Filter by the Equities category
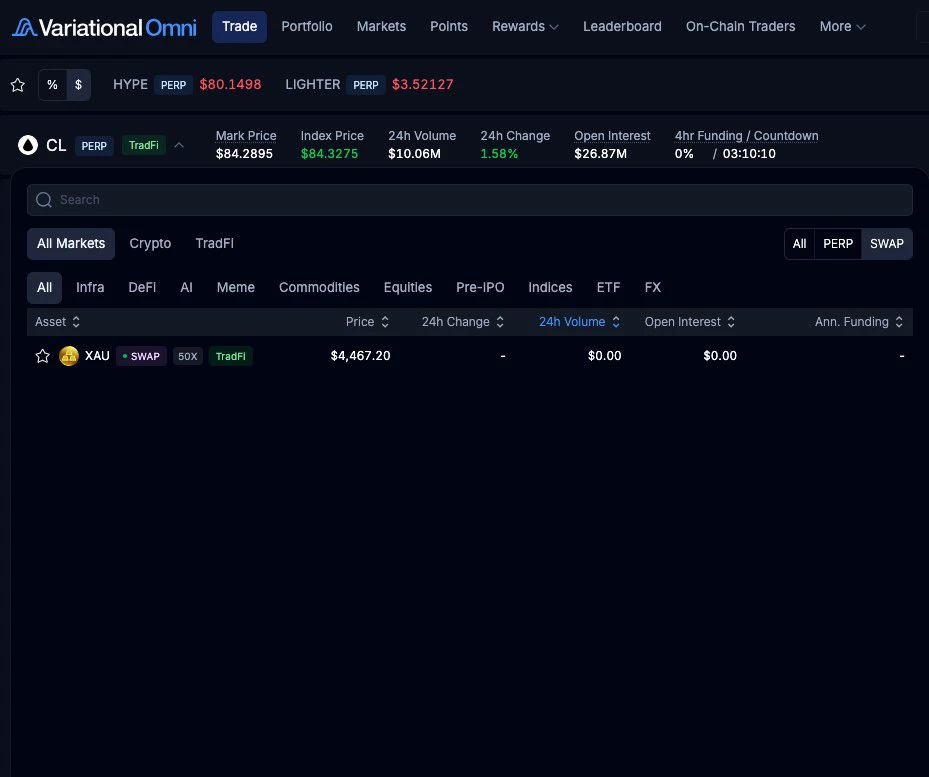Screen dimensions: 929x777 [x=408, y=287]
